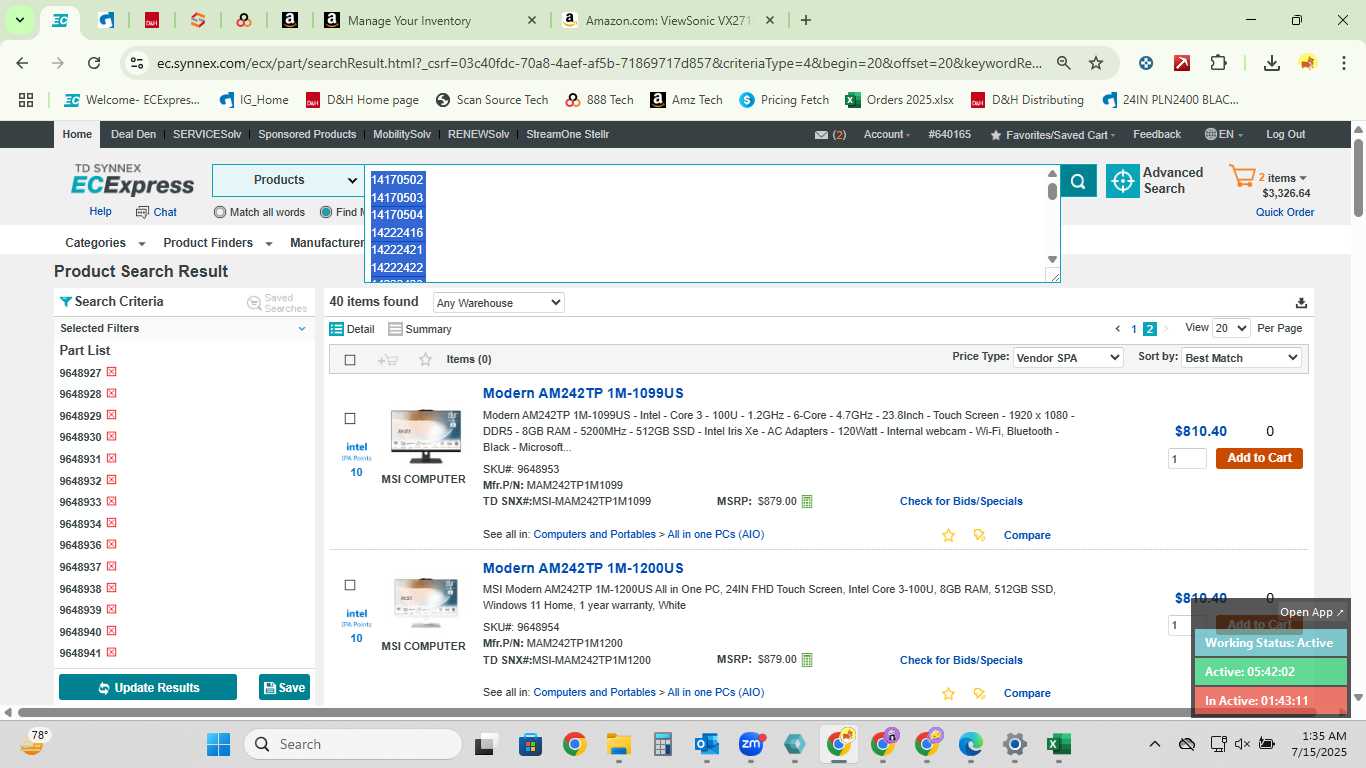
Task: Open the Favorites/Saved Cart dropdown
Action: (1053, 135)
